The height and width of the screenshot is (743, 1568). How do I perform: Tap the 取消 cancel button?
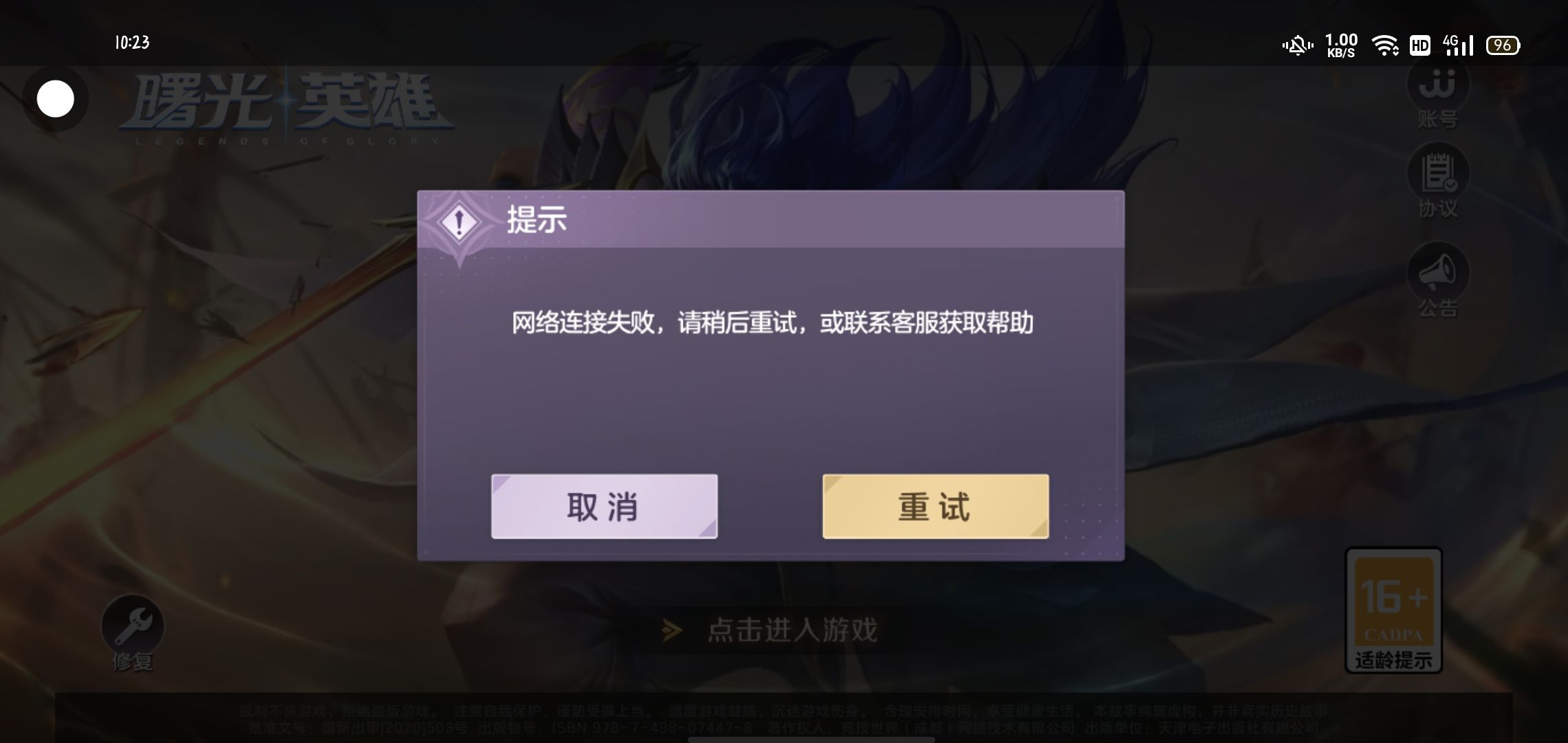click(x=604, y=506)
